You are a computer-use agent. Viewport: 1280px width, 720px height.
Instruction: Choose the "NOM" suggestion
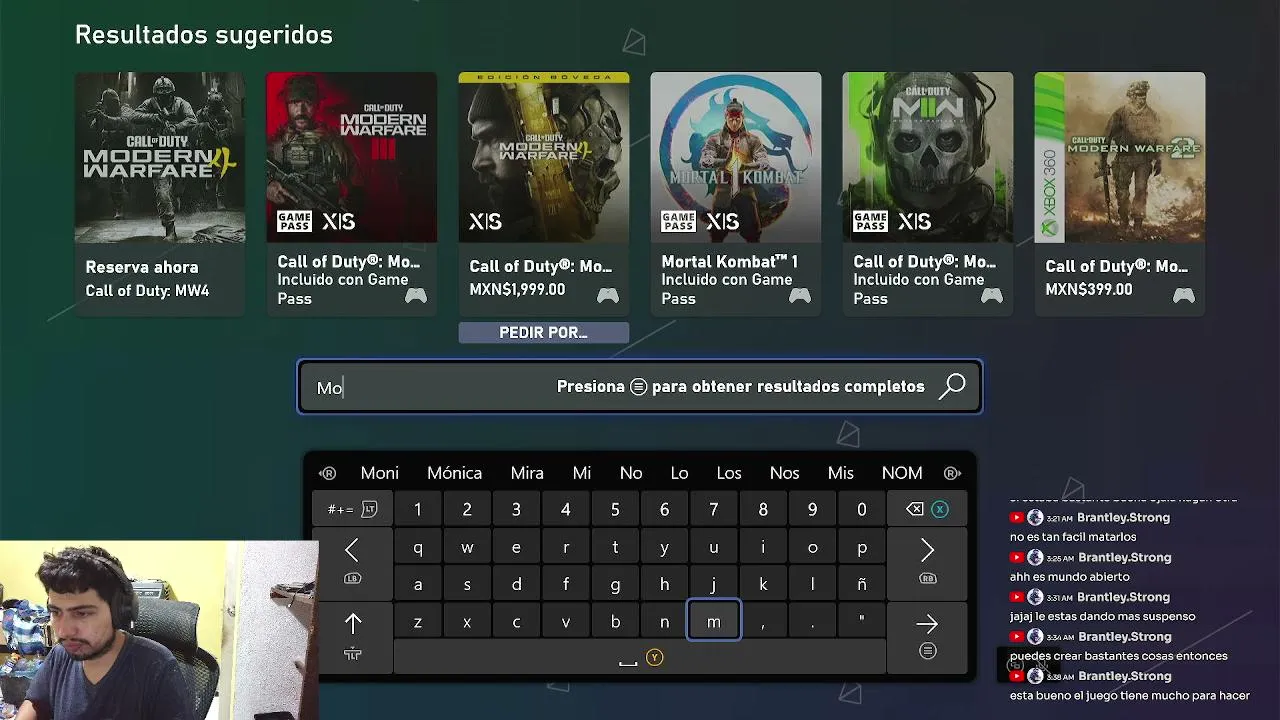902,473
